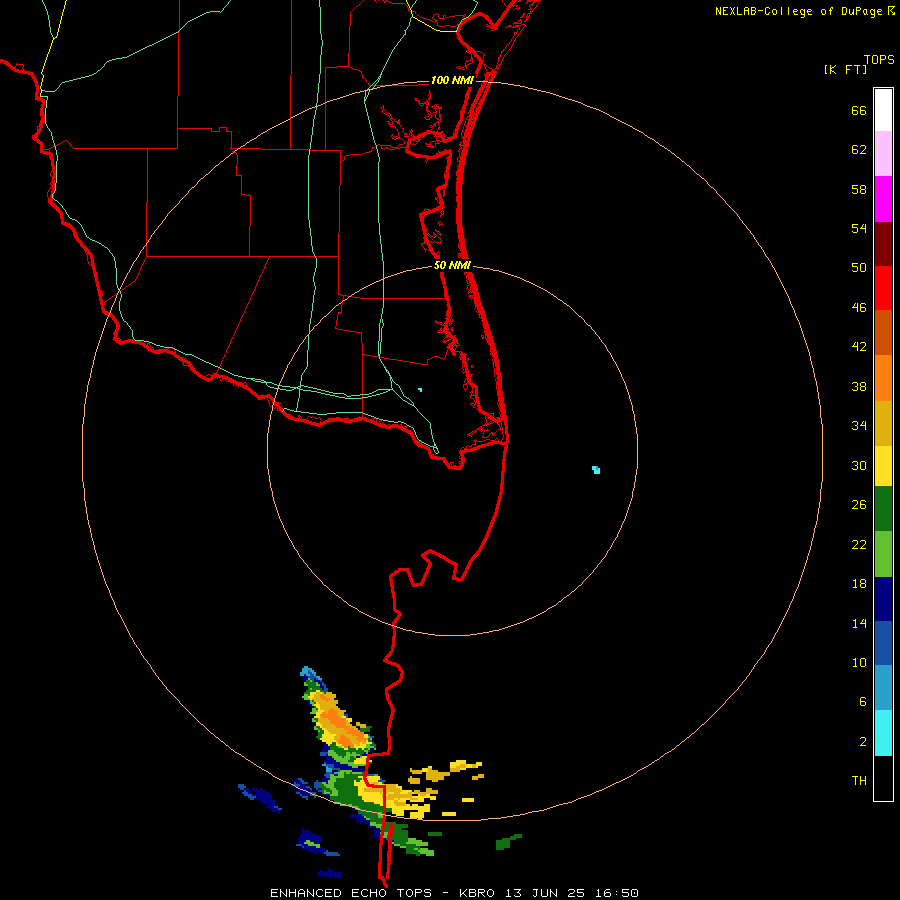Click the legend value 18

(x=859, y=583)
